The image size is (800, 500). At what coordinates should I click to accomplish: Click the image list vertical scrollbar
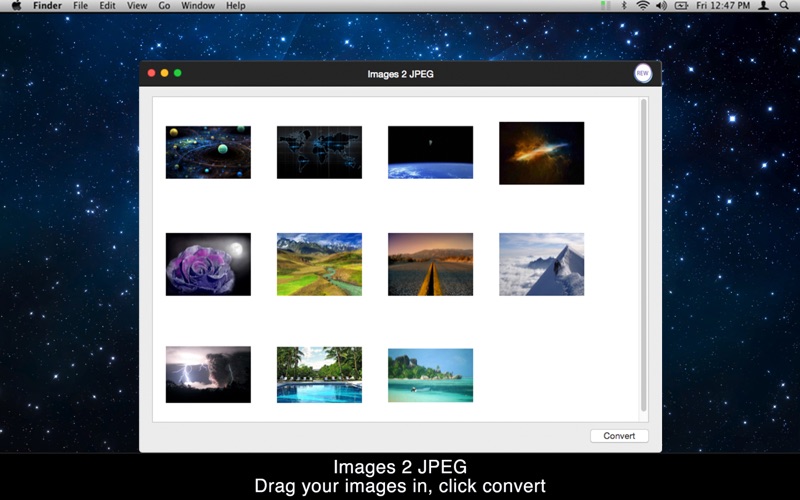[x=643, y=255]
